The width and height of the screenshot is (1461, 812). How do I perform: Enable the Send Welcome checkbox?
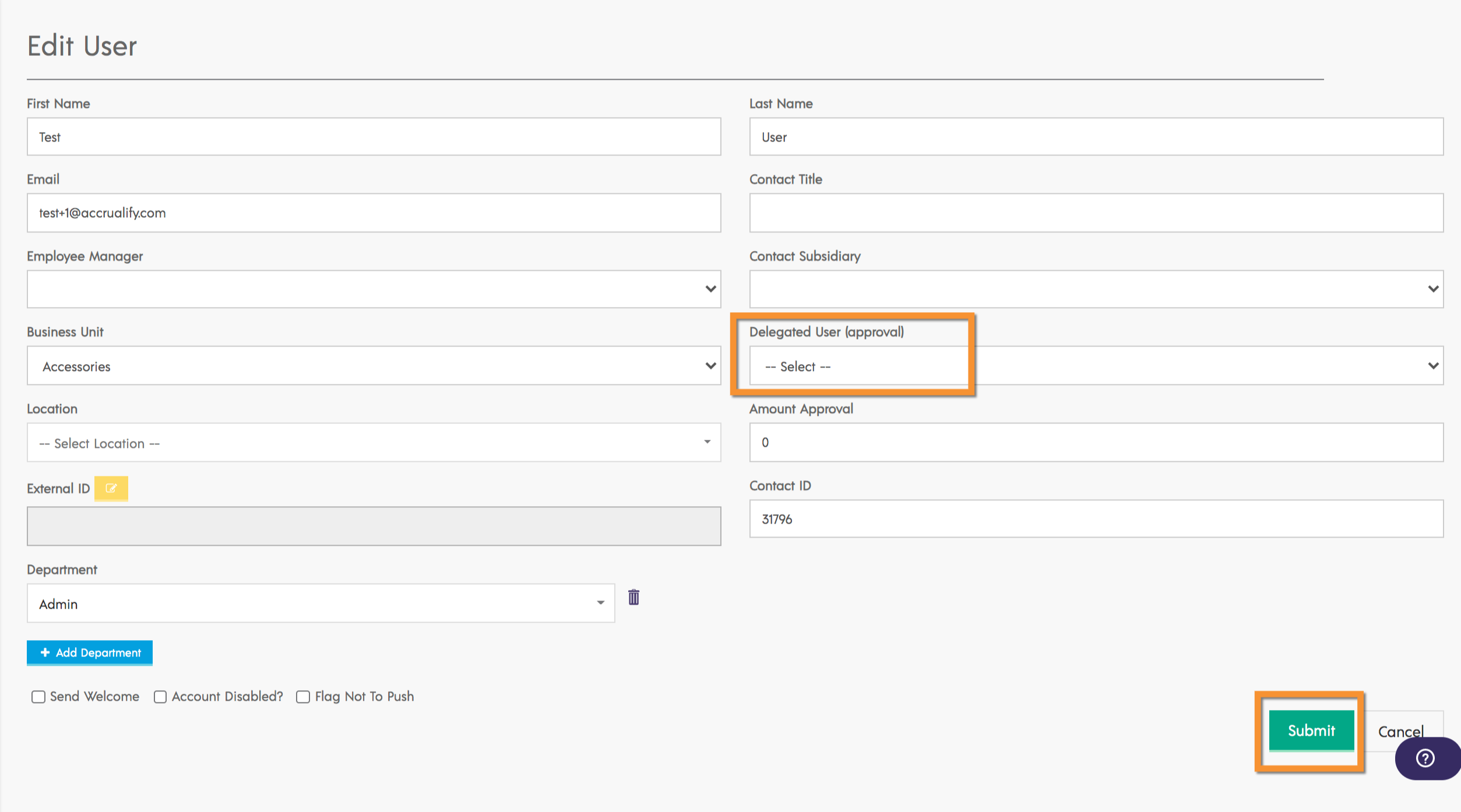tap(38, 697)
